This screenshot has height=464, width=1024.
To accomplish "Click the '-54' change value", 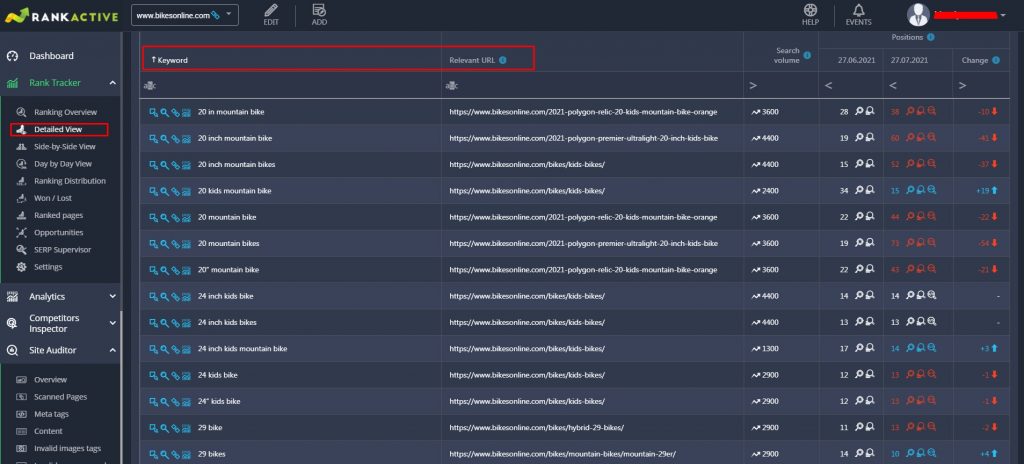I will click(x=984, y=243).
